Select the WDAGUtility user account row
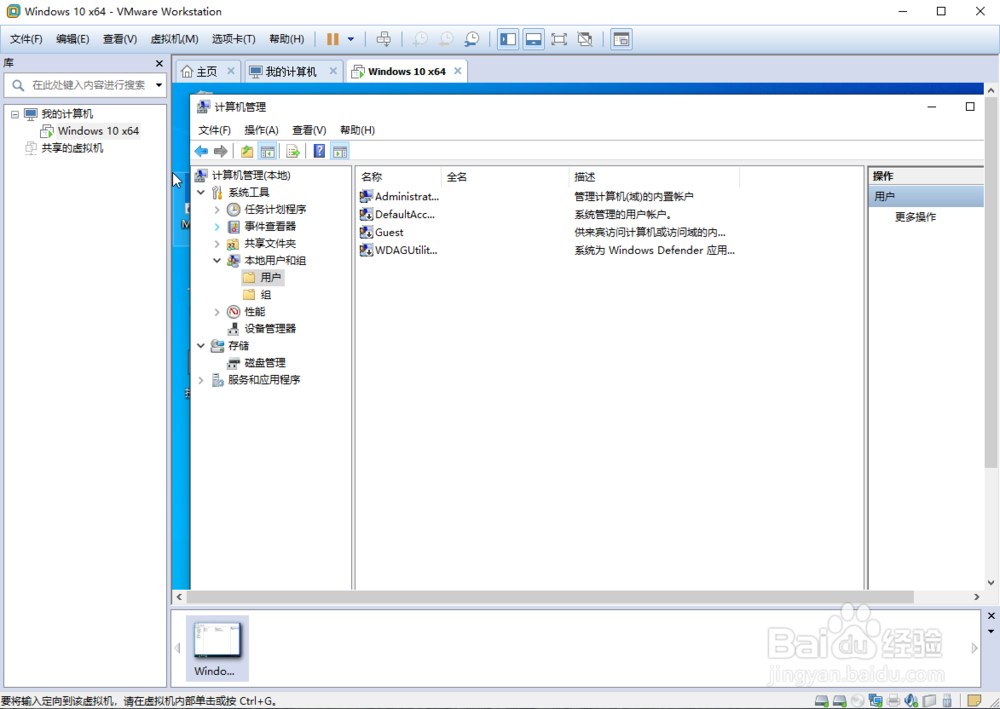Screen dimensions: 1000x709 pos(399,250)
